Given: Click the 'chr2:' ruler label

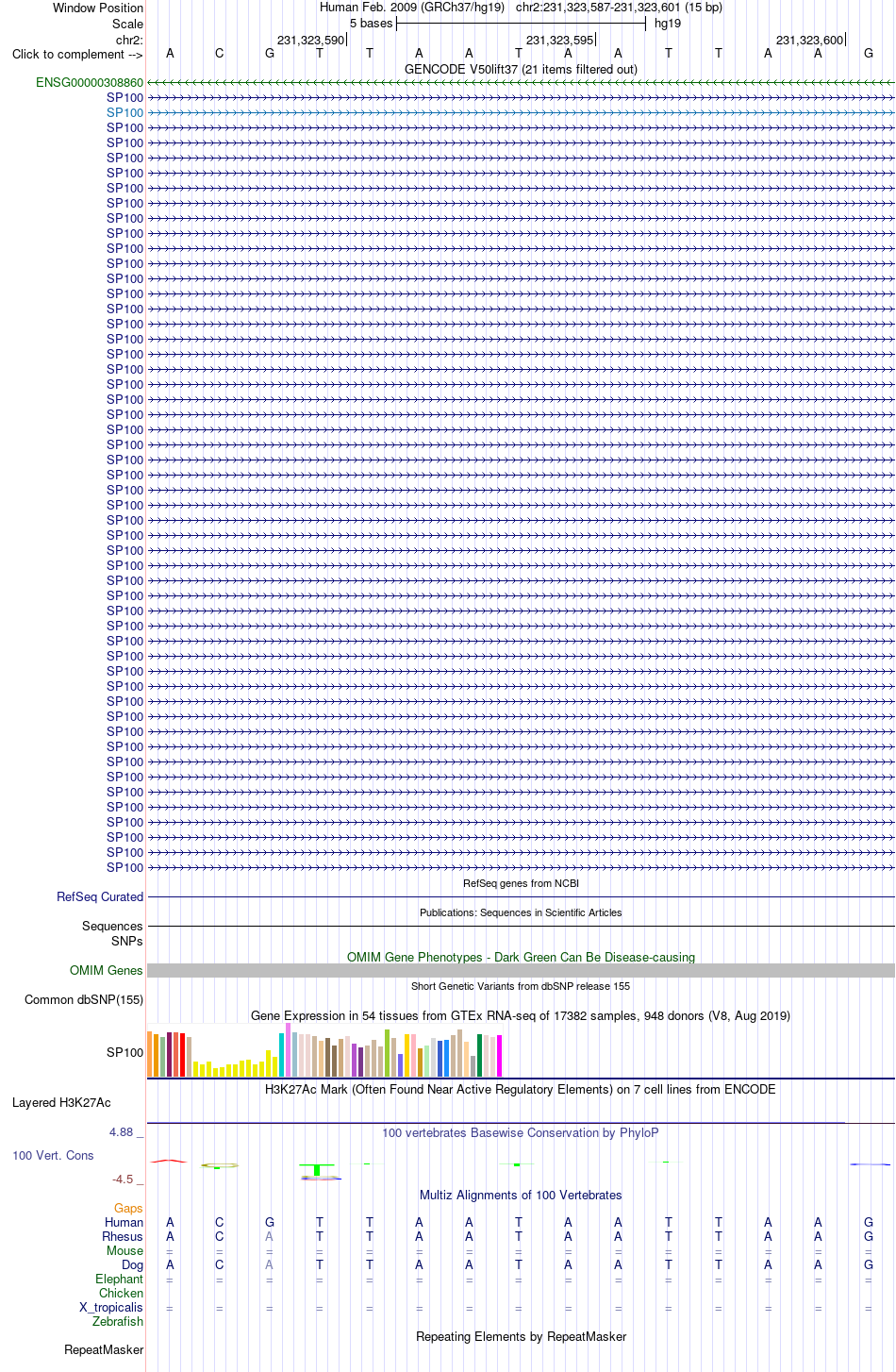Looking at the screenshot, I should (129, 41).
